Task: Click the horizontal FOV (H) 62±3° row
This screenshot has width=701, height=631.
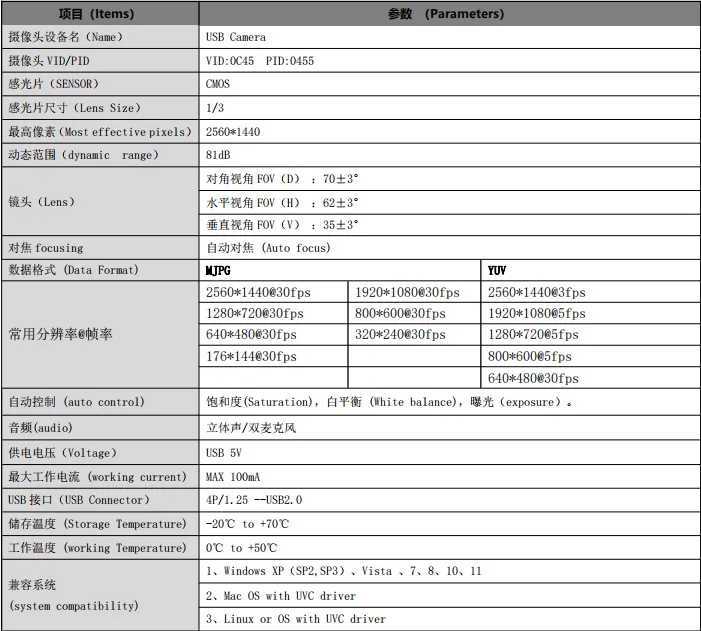Action: click(282, 203)
